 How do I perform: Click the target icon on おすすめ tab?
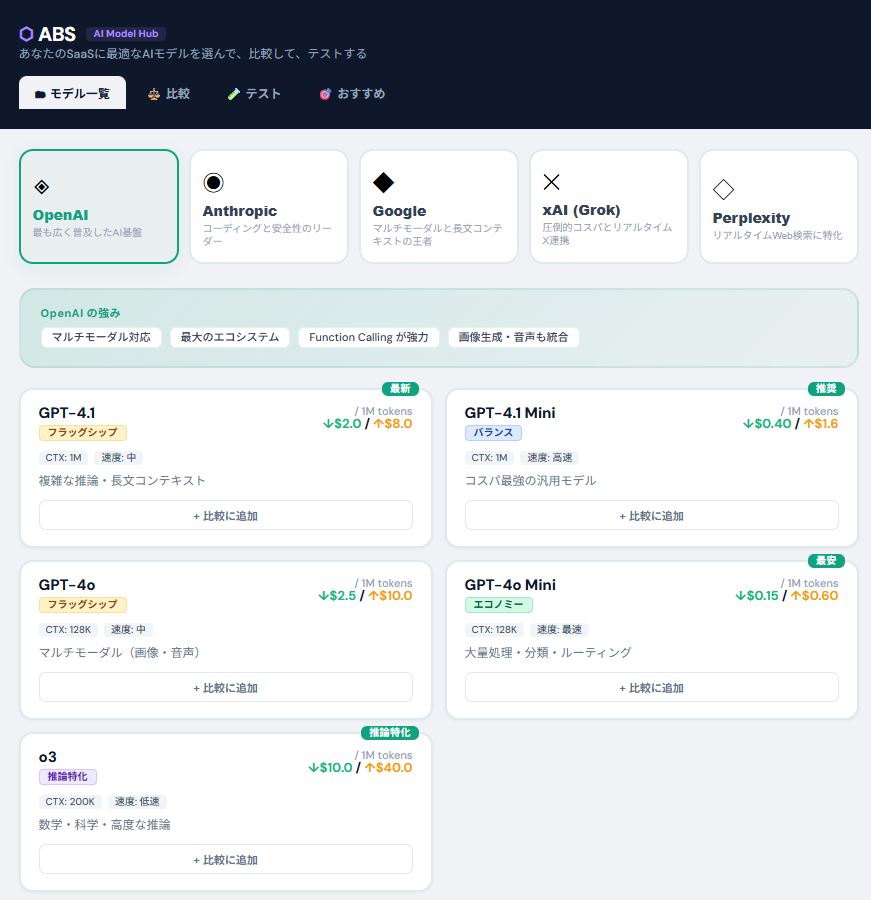(x=325, y=94)
